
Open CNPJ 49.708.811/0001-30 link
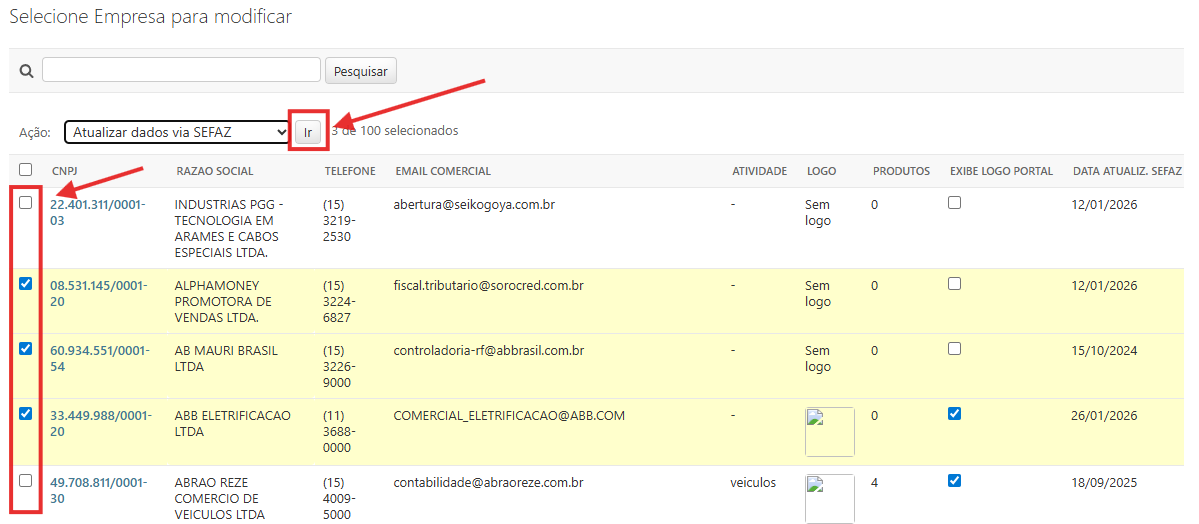point(98,490)
